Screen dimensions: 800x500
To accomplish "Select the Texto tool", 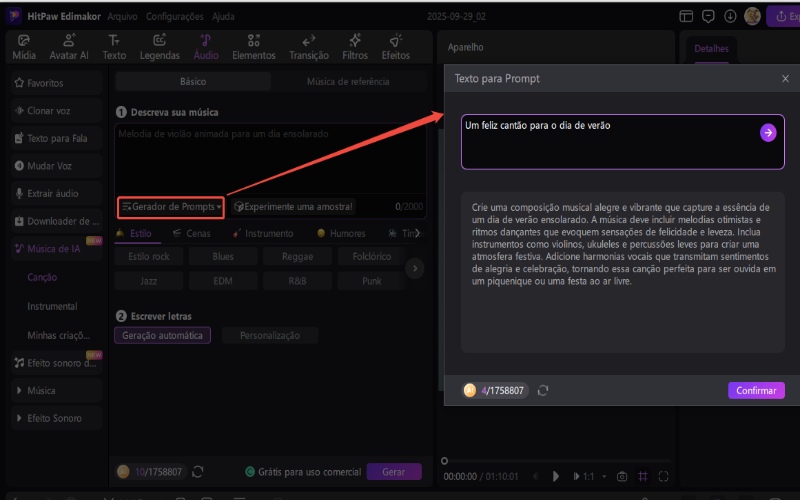I will pos(114,47).
